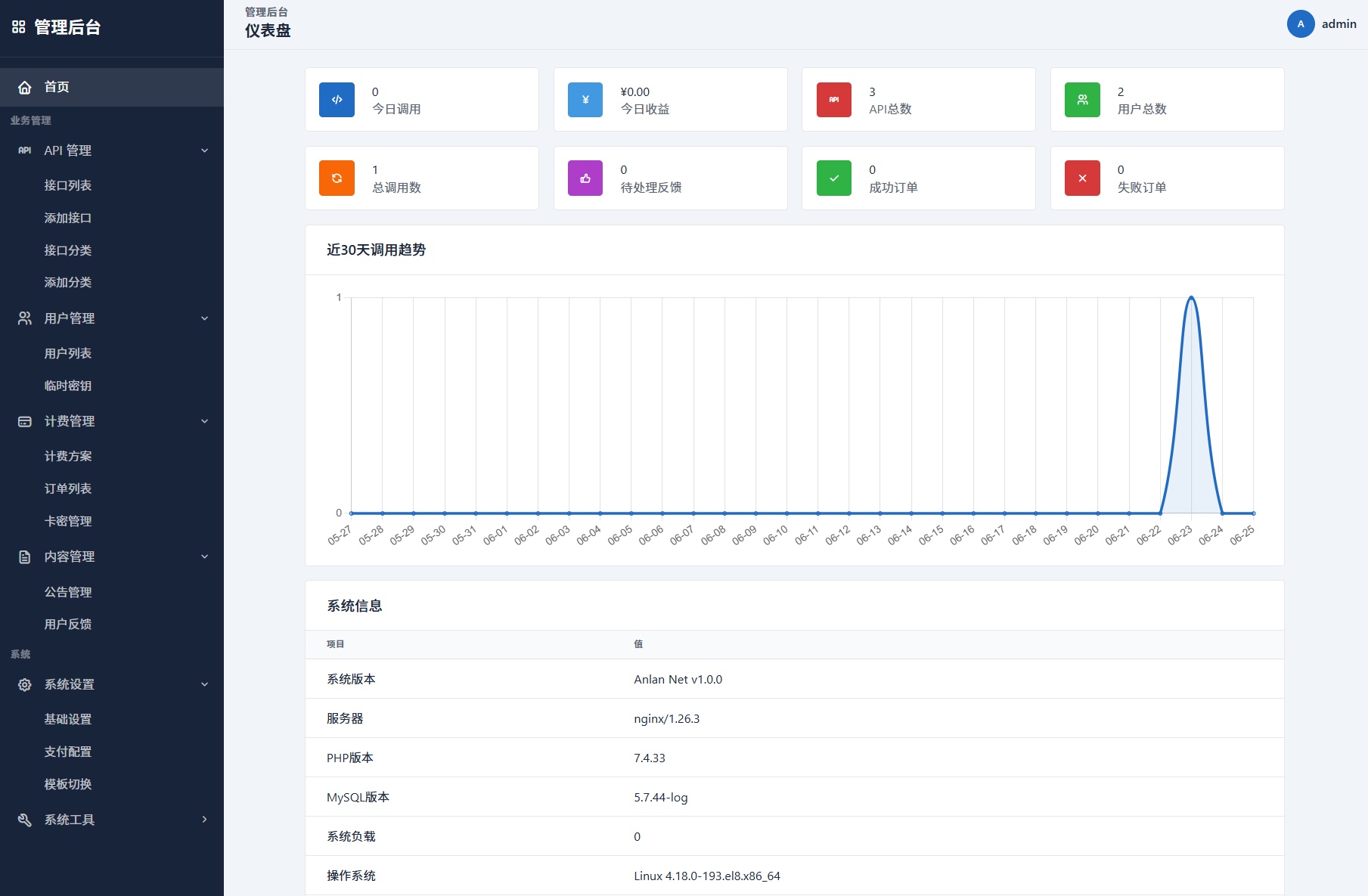Viewport: 1368px width, 896px height.
Task: Click the yen icon for 今日收益
Action: 585,100
